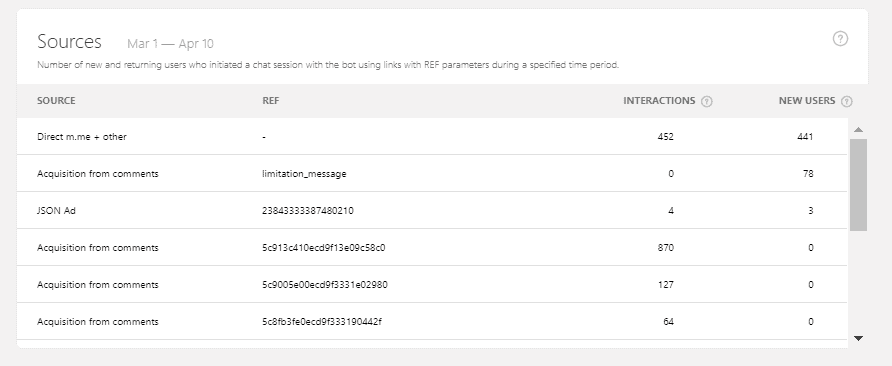Select the Direct m.me + other row

(x=432, y=137)
